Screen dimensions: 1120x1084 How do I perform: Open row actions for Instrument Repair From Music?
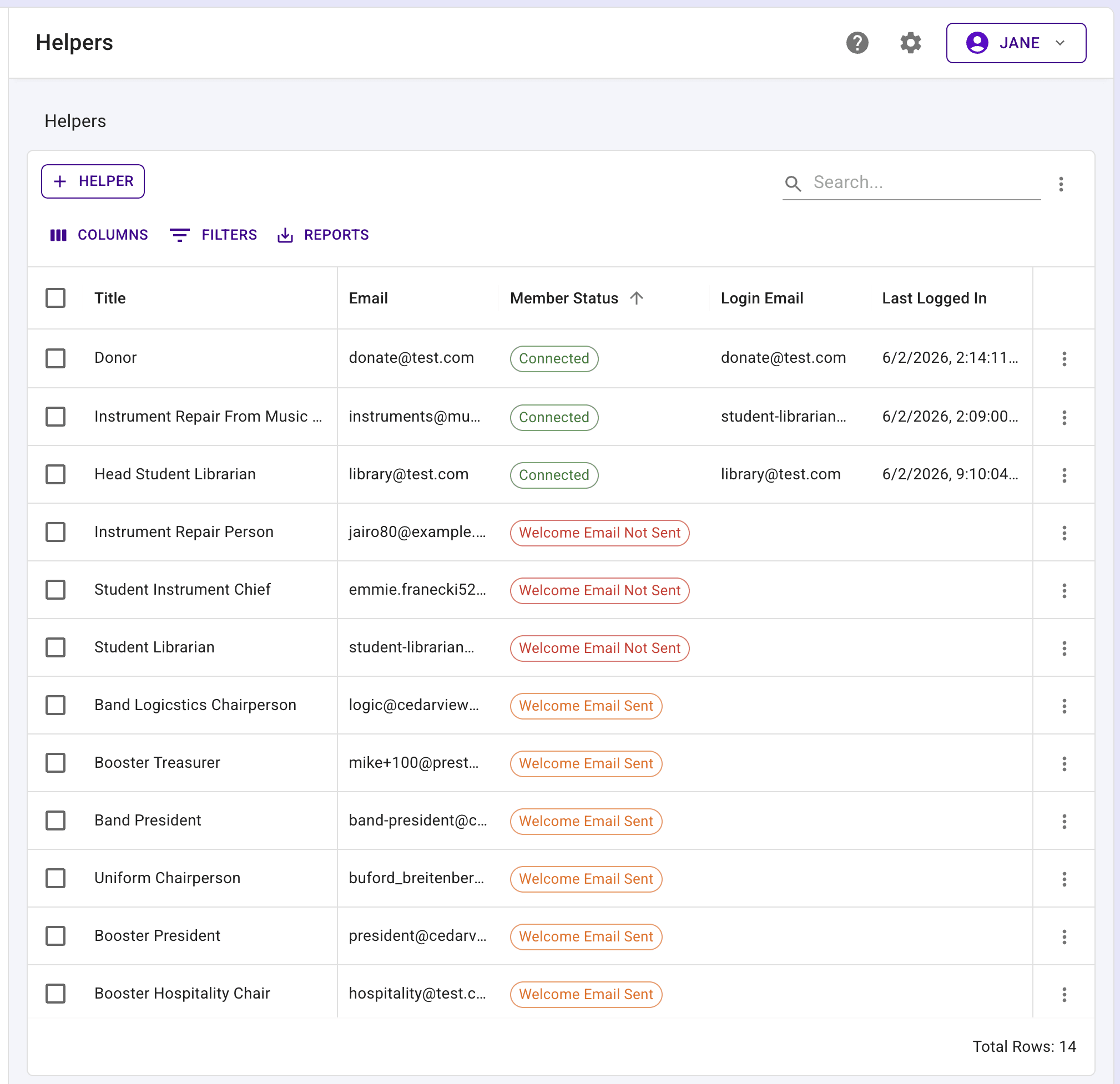pyautogui.click(x=1064, y=418)
